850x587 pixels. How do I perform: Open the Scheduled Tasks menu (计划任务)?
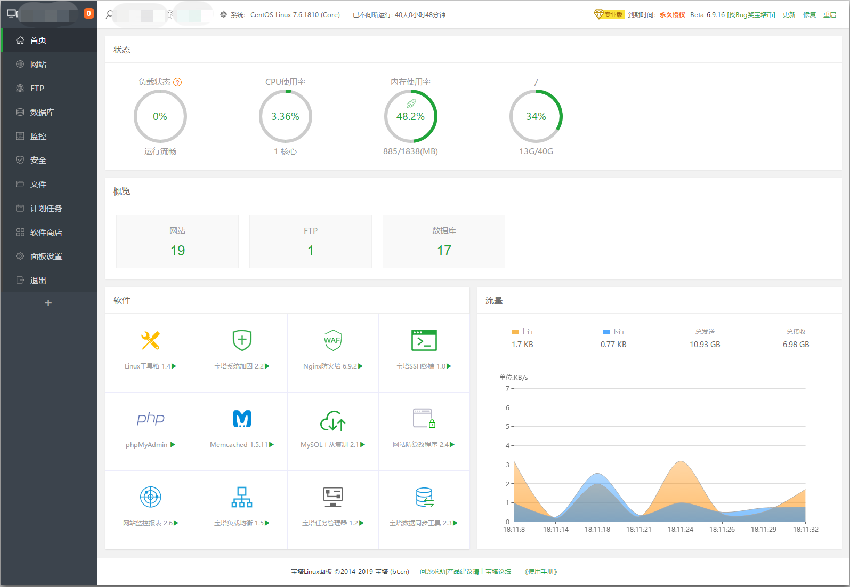[49, 208]
